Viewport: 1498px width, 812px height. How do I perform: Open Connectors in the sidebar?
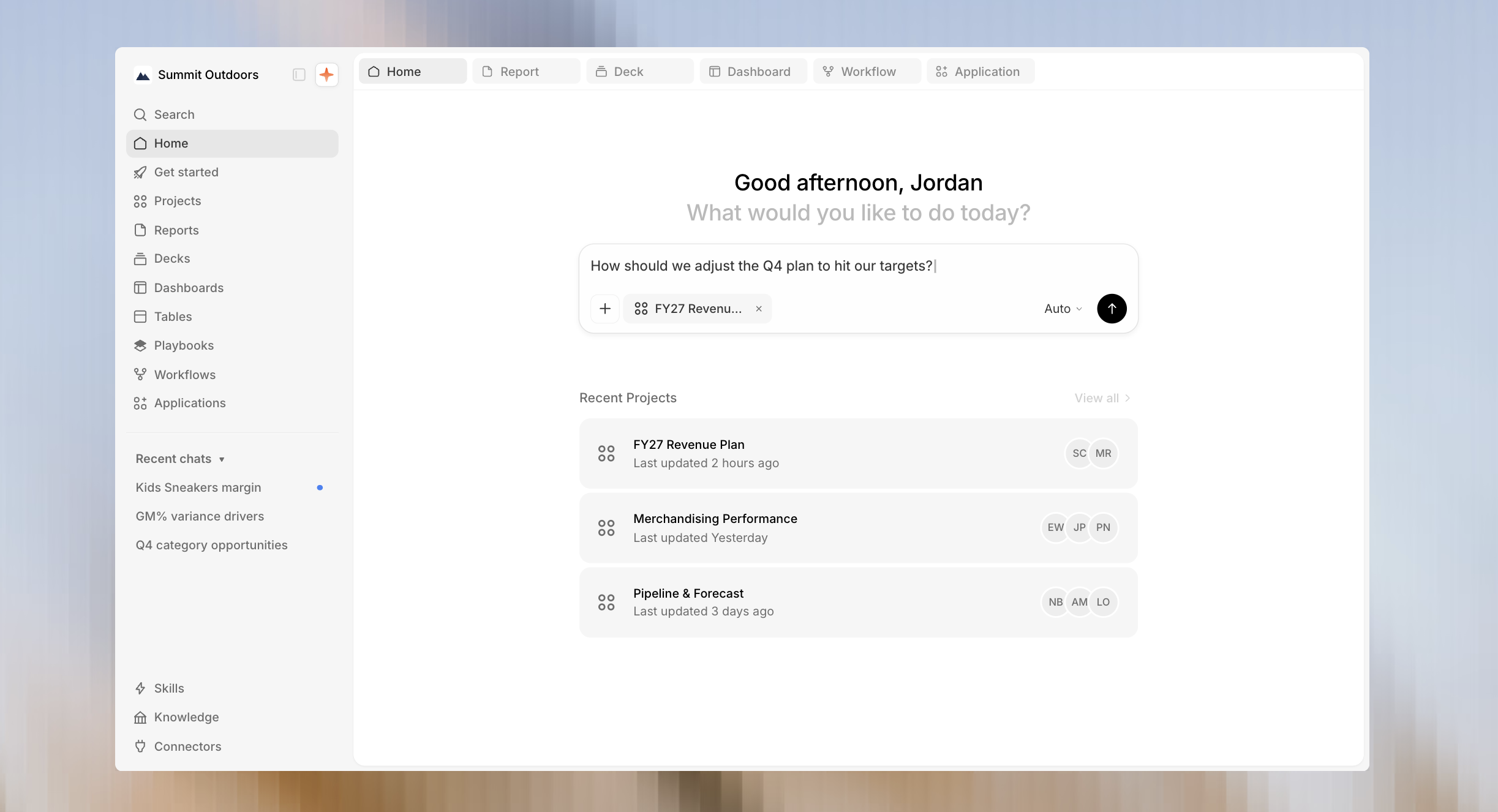232,746
